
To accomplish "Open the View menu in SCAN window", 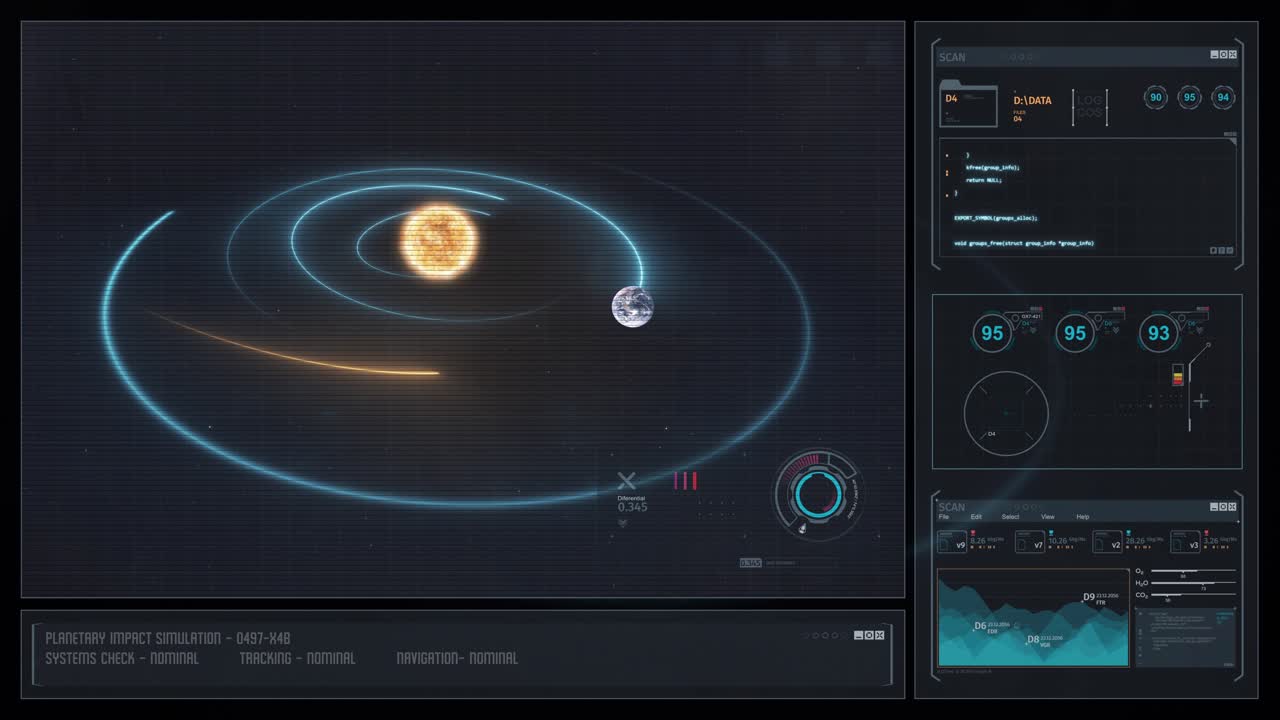I will tap(1048, 517).
